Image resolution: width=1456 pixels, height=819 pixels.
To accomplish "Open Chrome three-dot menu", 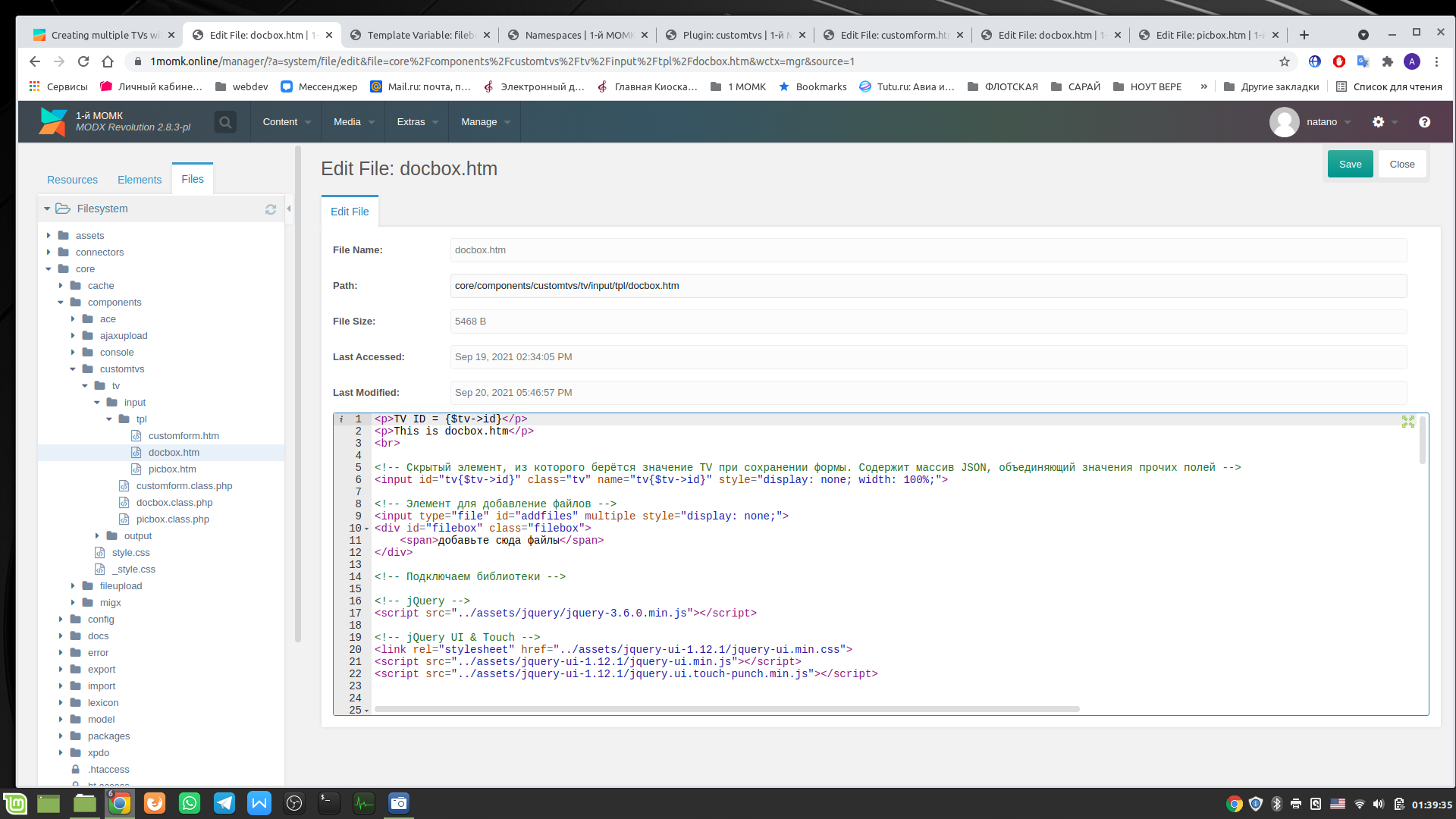I will click(1436, 61).
